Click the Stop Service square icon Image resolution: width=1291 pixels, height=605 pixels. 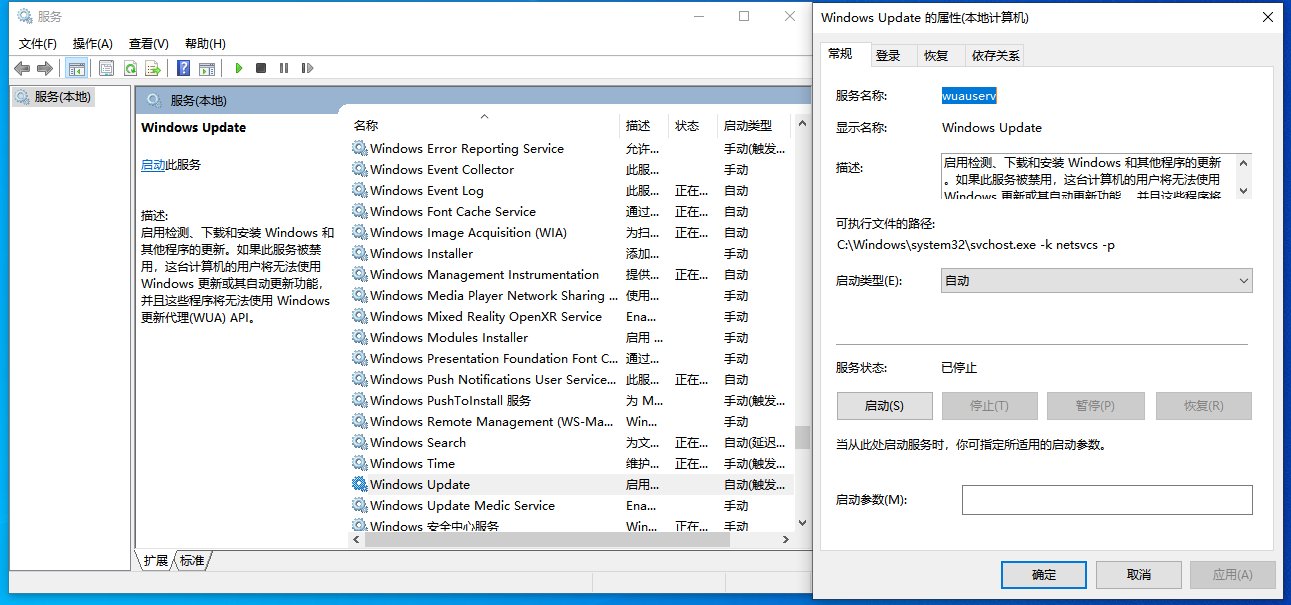[261, 68]
